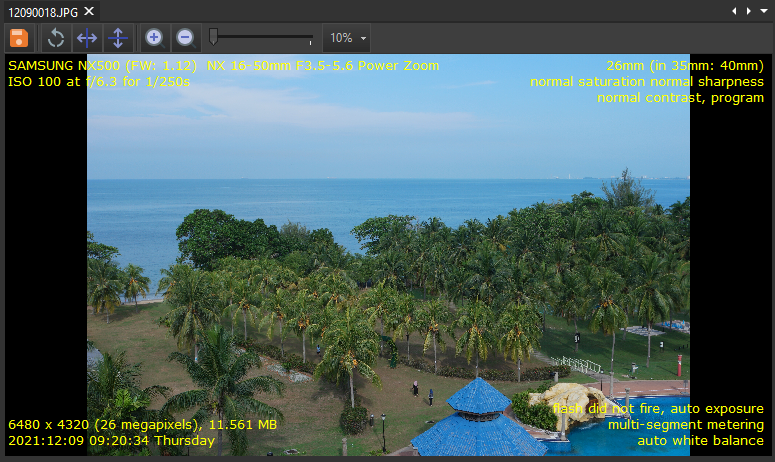Click the ISO 100 exposure info line
The image size is (775, 462).
(x=98, y=82)
